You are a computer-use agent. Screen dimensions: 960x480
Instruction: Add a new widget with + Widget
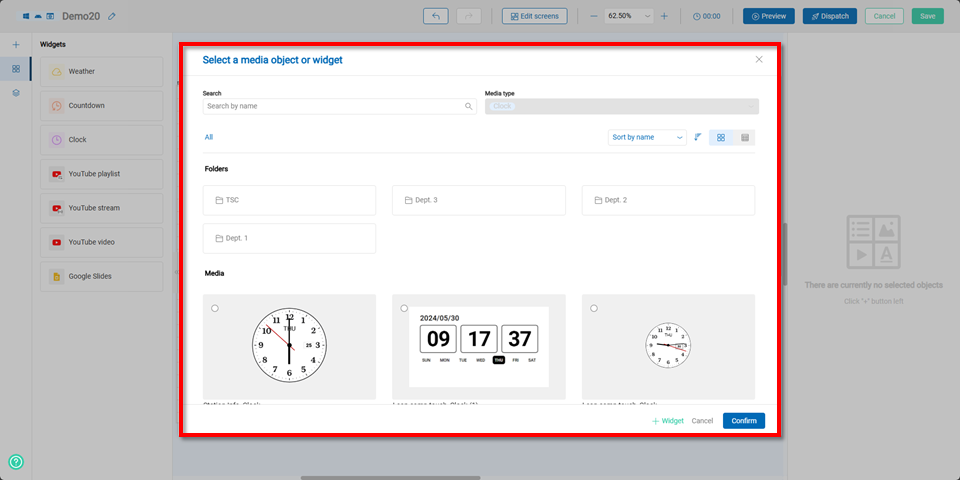668,421
